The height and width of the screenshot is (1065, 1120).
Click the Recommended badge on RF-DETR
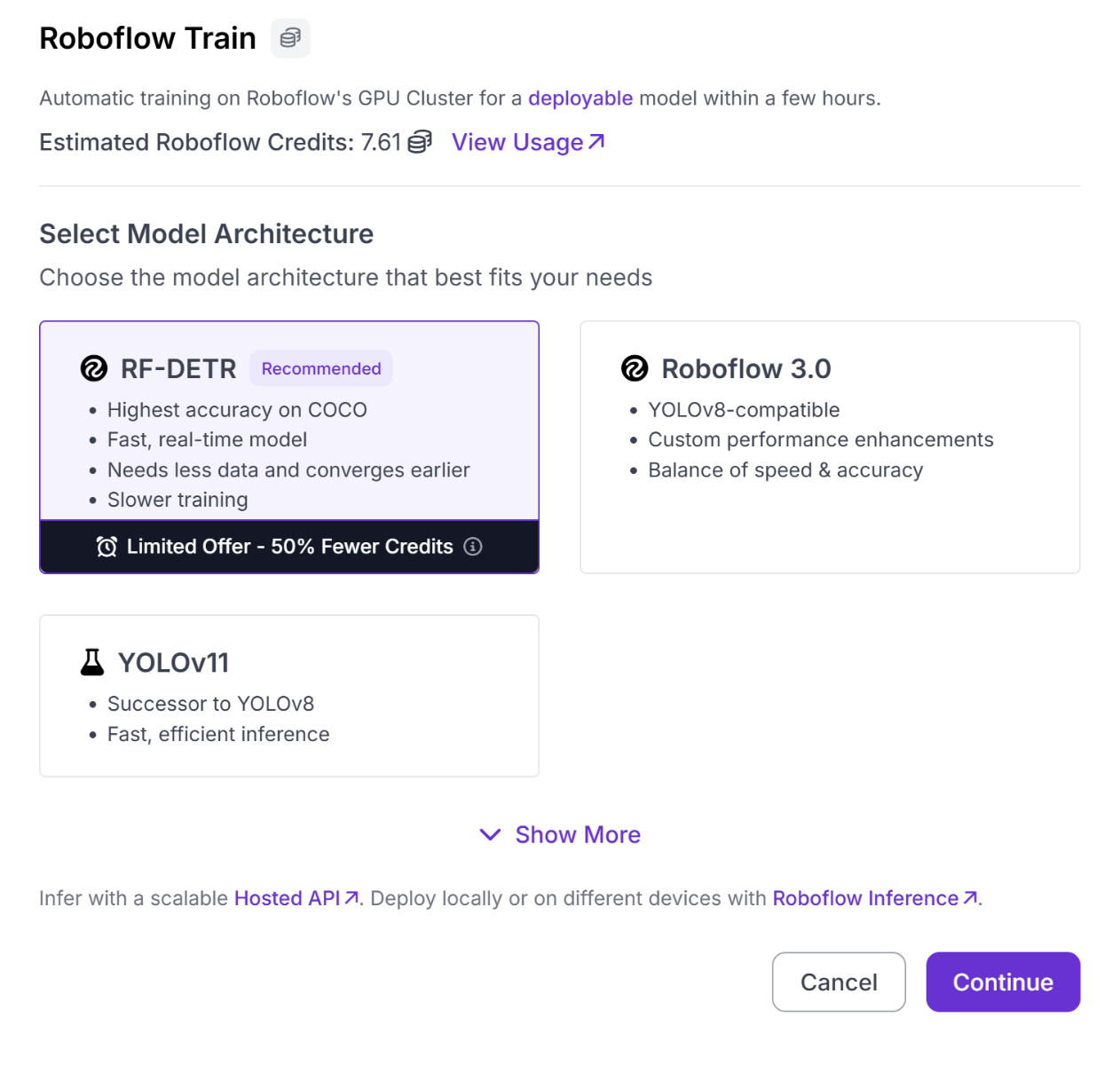point(321,368)
